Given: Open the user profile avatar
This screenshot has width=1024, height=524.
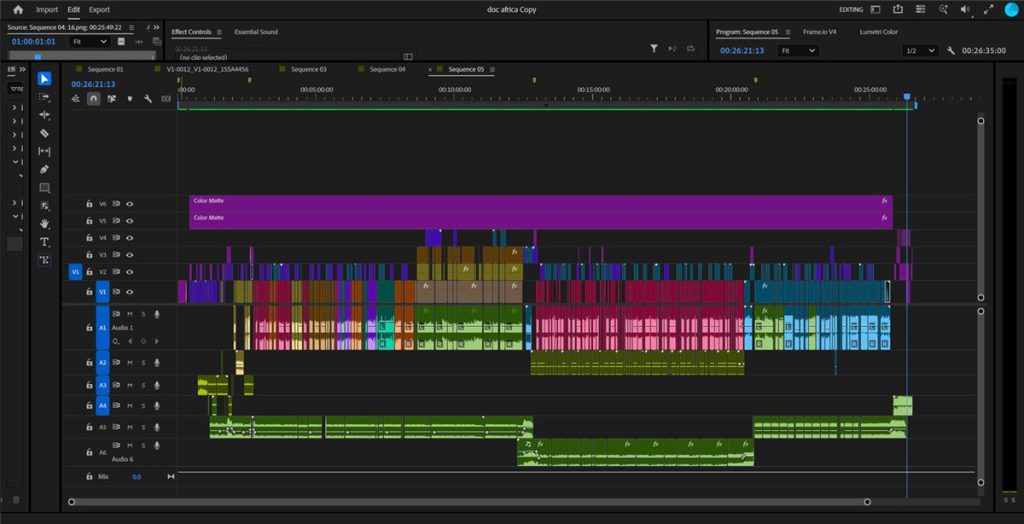Looking at the screenshot, I should pos(1011,9).
